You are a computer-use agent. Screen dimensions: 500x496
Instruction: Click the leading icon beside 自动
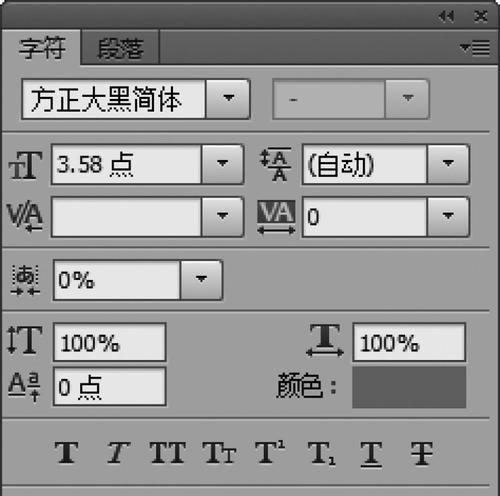[x=276, y=164]
